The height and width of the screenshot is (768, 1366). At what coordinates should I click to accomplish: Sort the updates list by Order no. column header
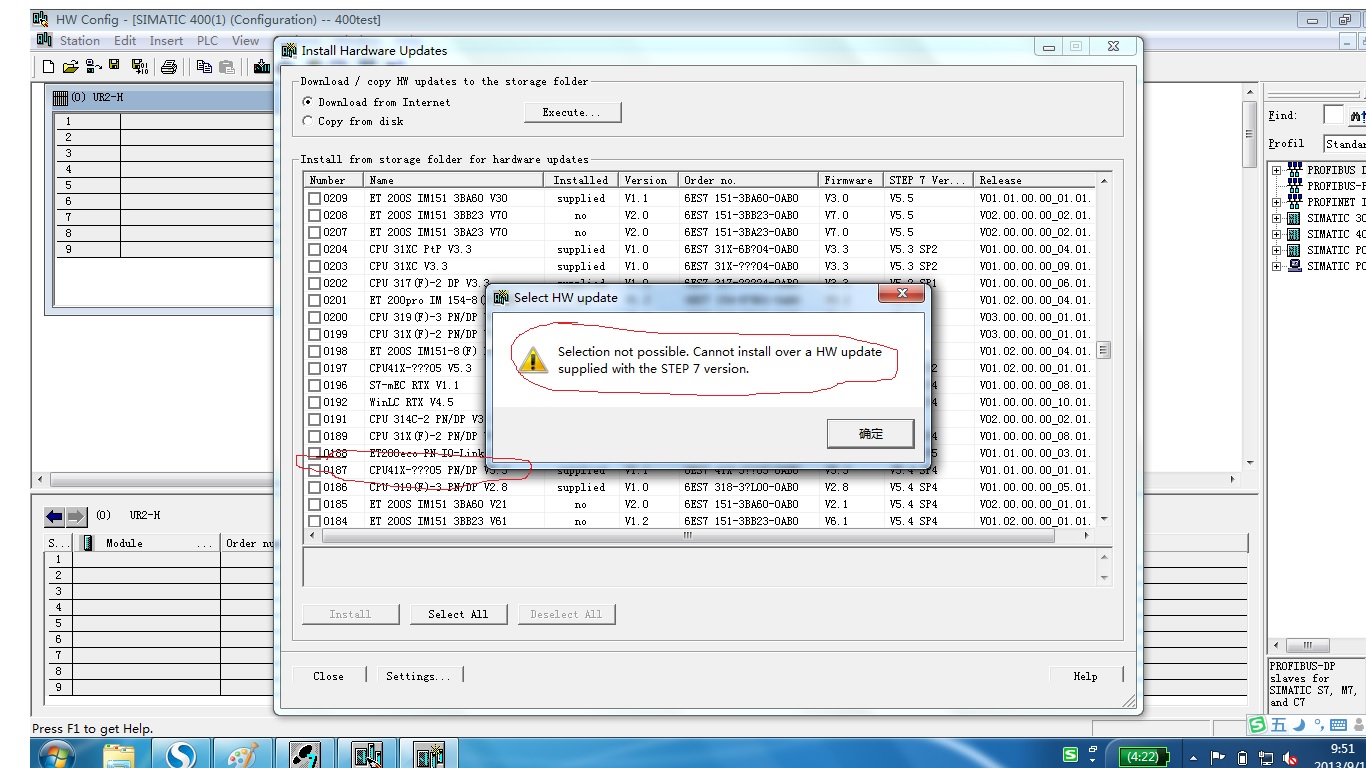pos(748,180)
